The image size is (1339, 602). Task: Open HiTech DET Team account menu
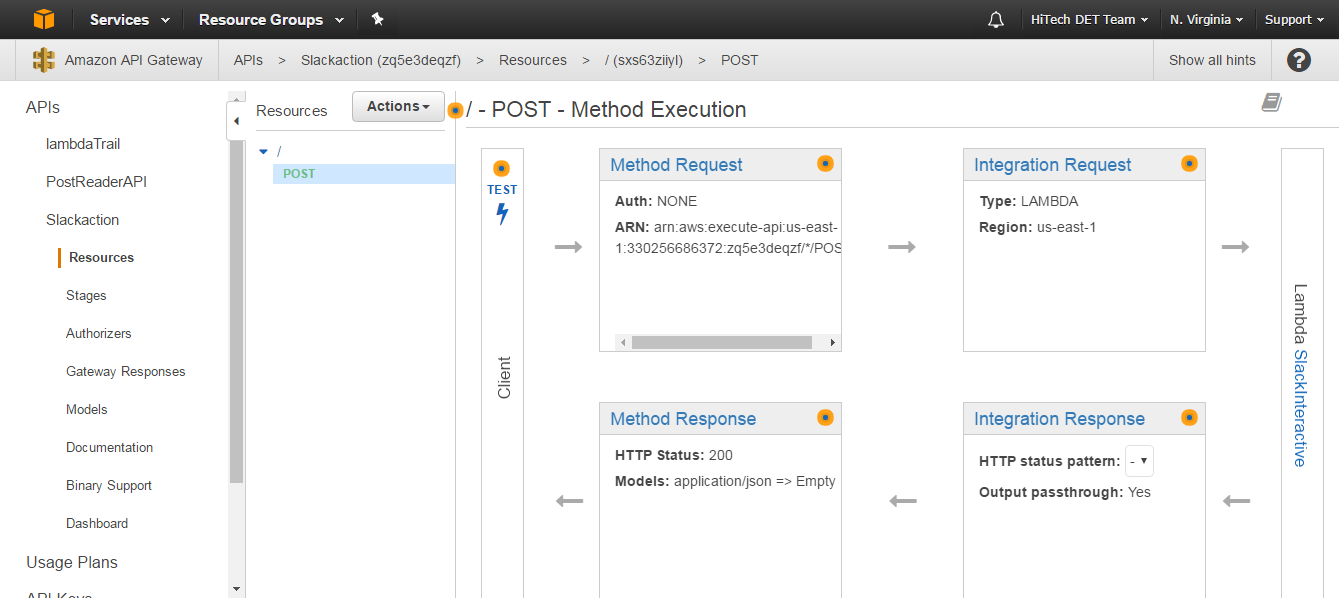[1089, 19]
